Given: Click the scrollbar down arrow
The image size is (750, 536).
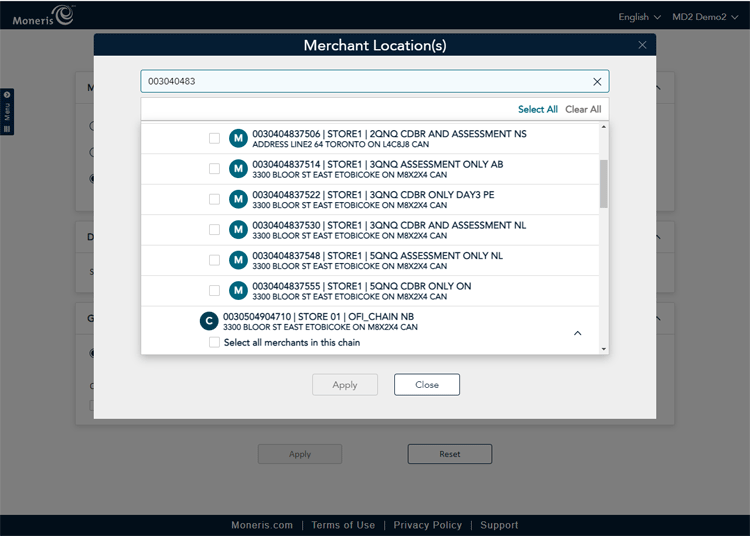Looking at the screenshot, I should (x=604, y=349).
